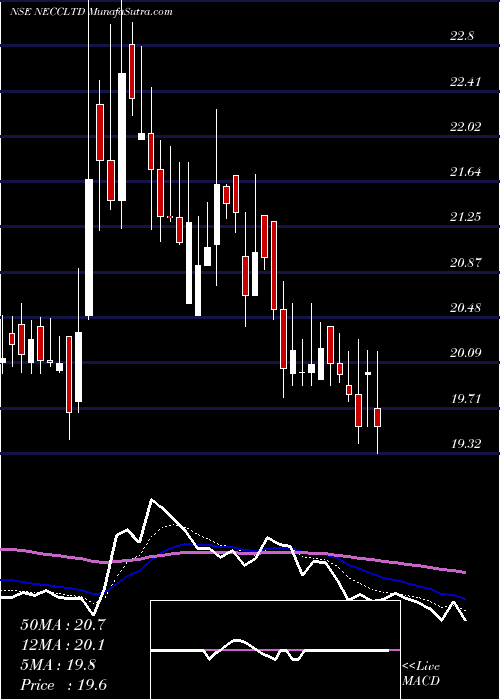
Task: Click the 21.25 price axis label
Action: [465, 217]
